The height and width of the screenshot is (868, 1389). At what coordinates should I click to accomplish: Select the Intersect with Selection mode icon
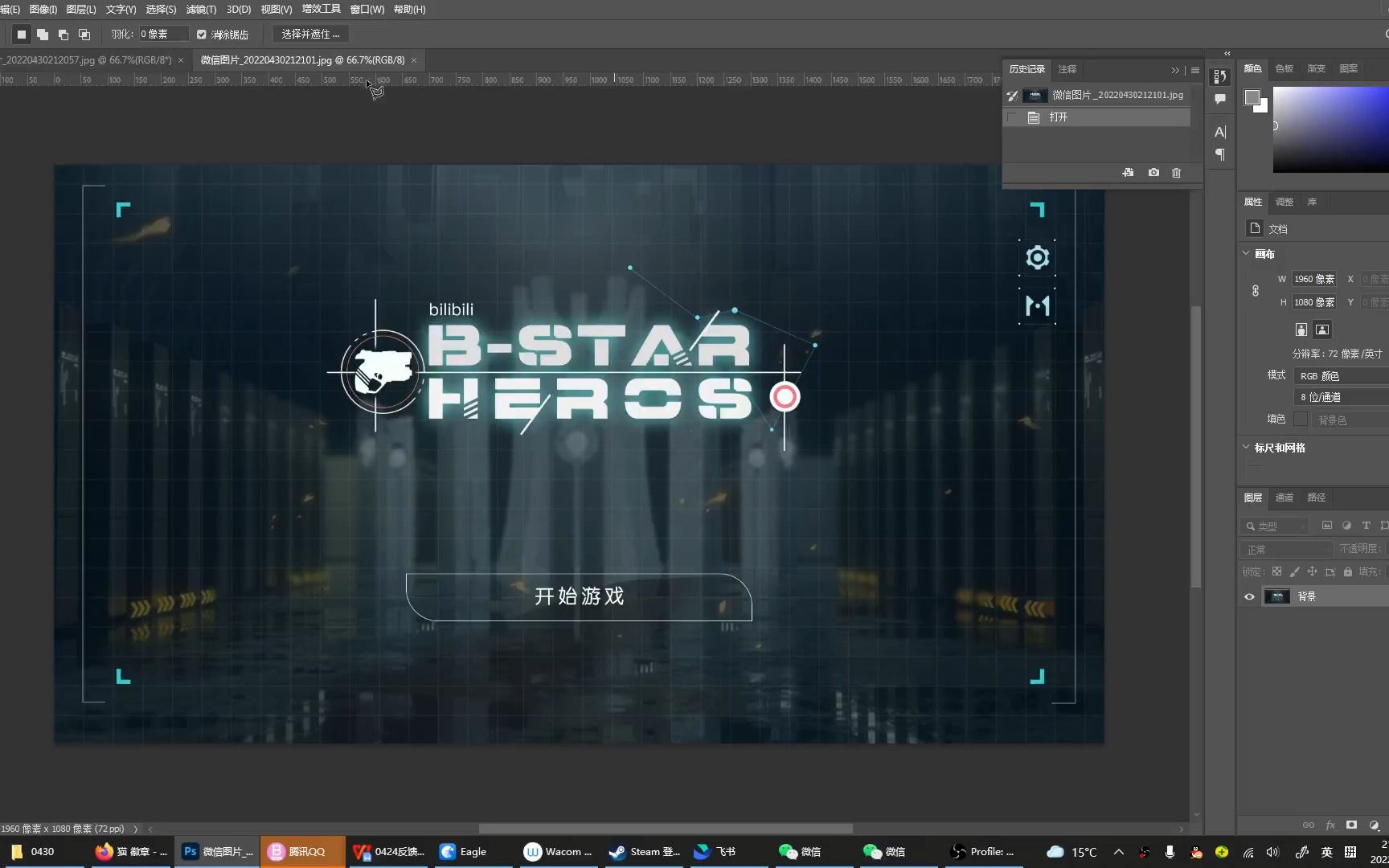pos(84,35)
